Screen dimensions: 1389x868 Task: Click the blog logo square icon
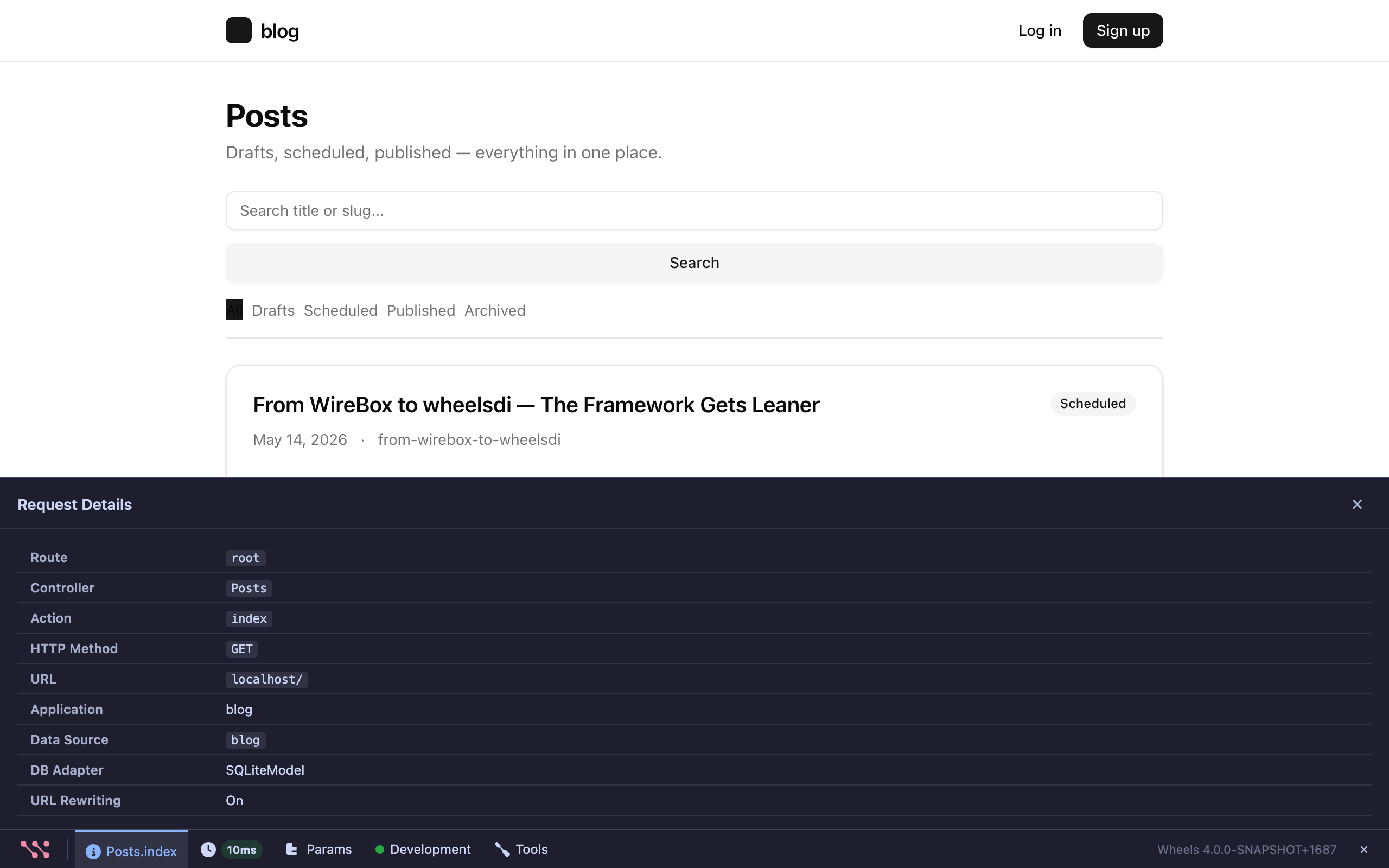coord(238,30)
